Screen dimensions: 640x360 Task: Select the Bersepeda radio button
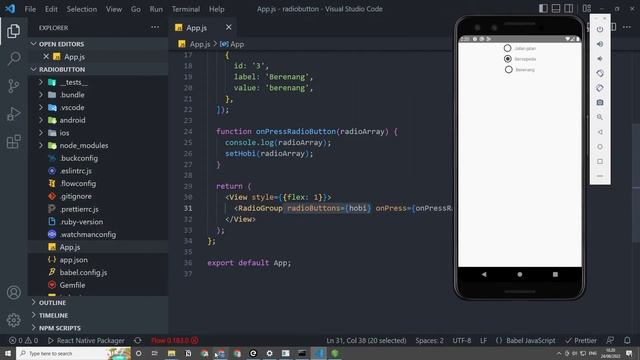coord(508,59)
